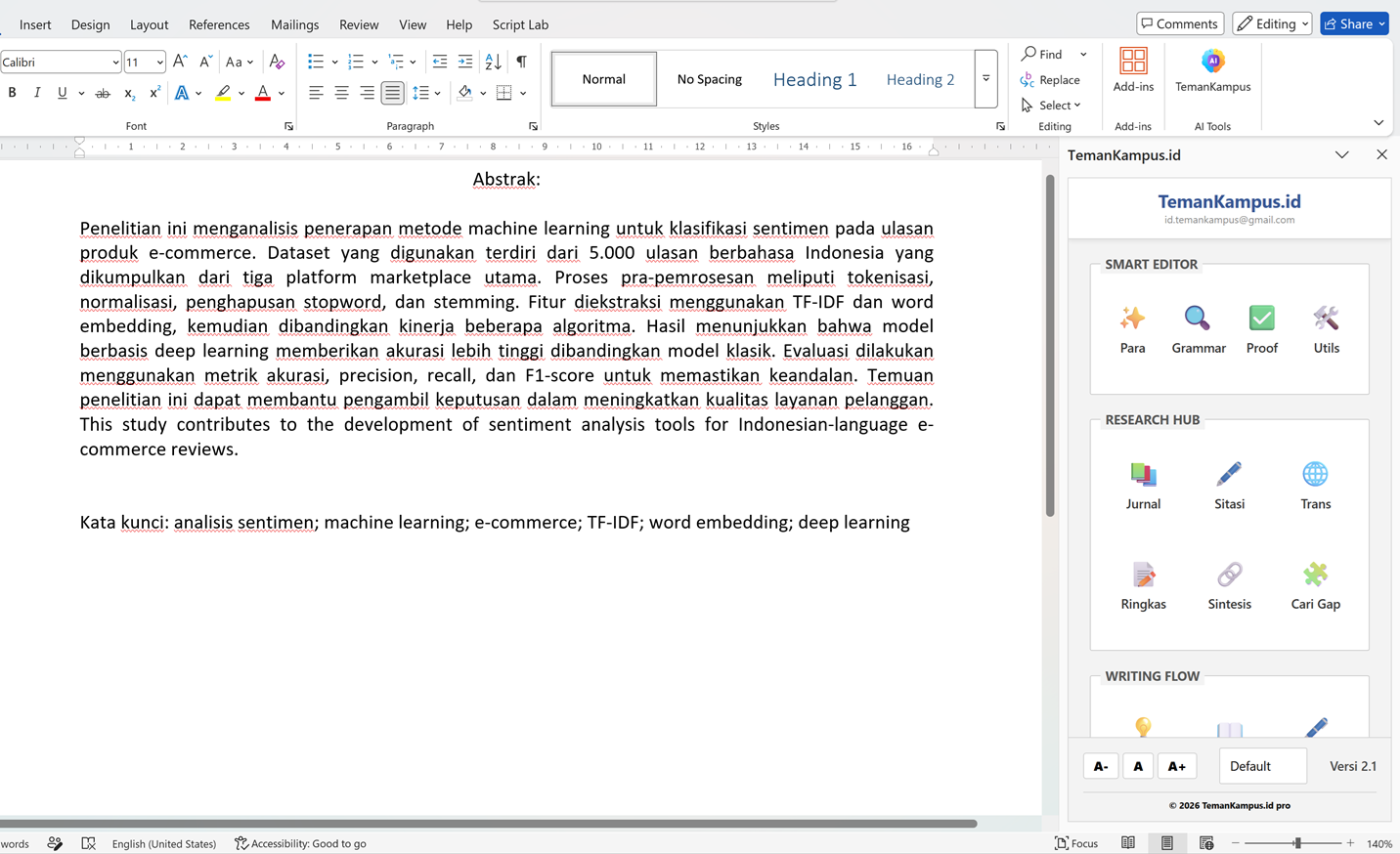
Task: Click the Sort icon in Paragraph group
Action: click(x=493, y=62)
